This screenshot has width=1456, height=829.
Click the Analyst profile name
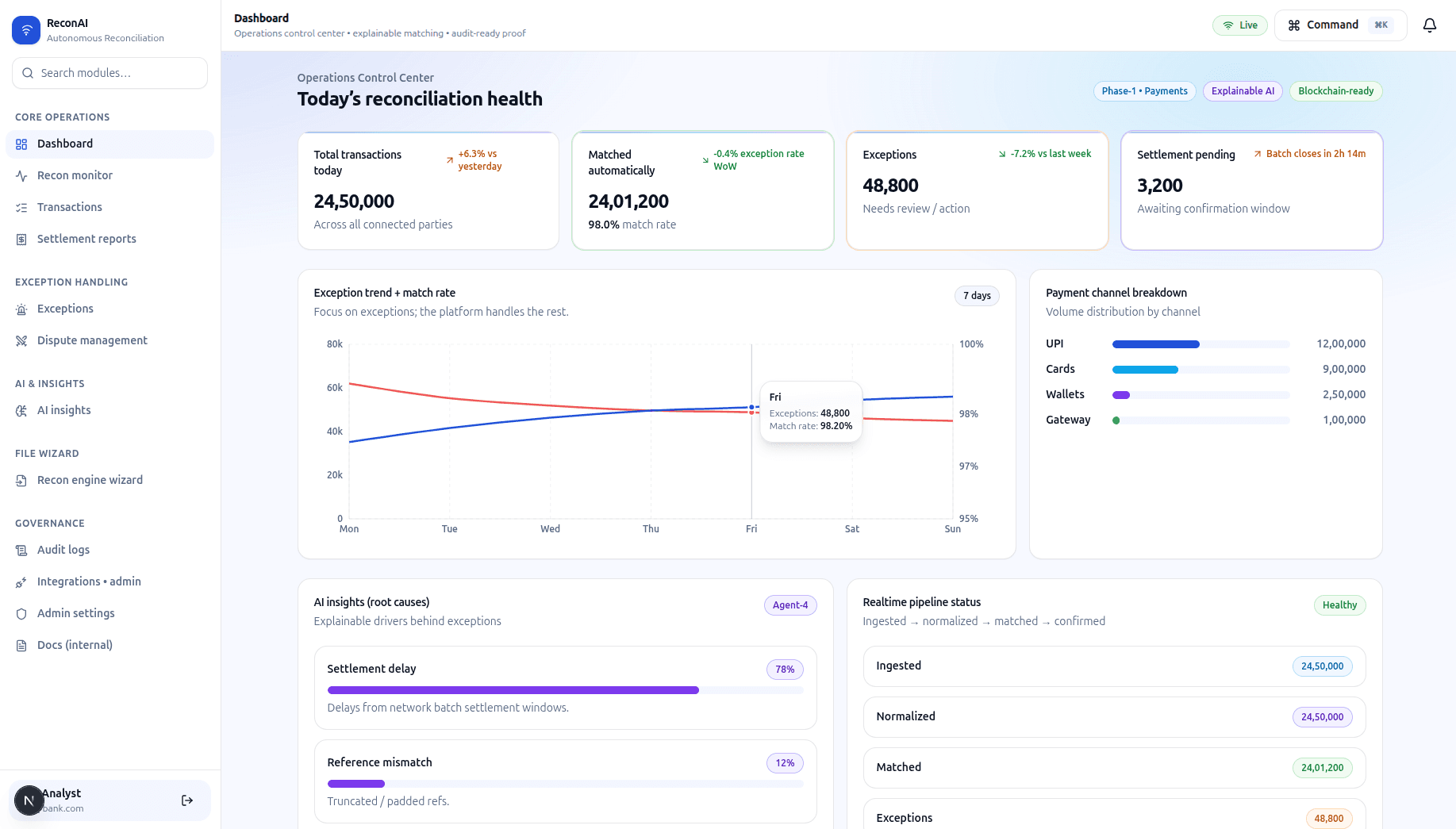point(61,793)
